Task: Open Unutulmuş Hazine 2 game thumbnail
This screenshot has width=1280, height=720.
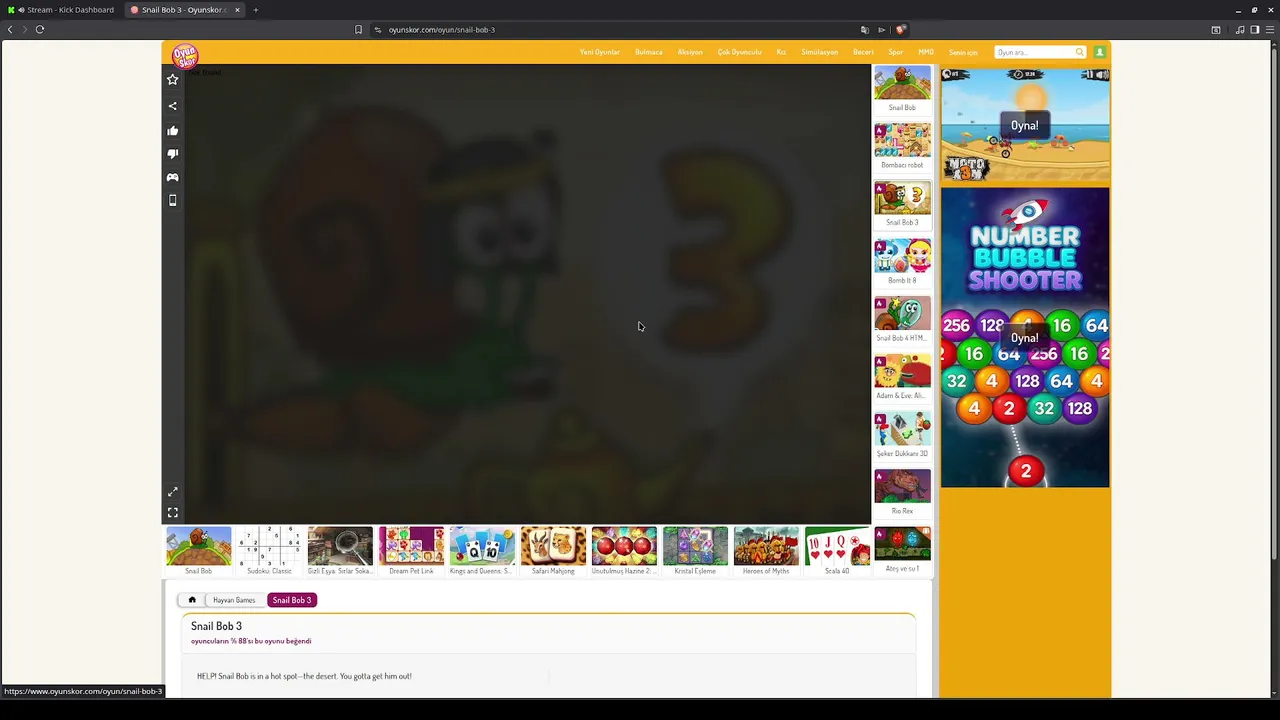Action: 624,551
